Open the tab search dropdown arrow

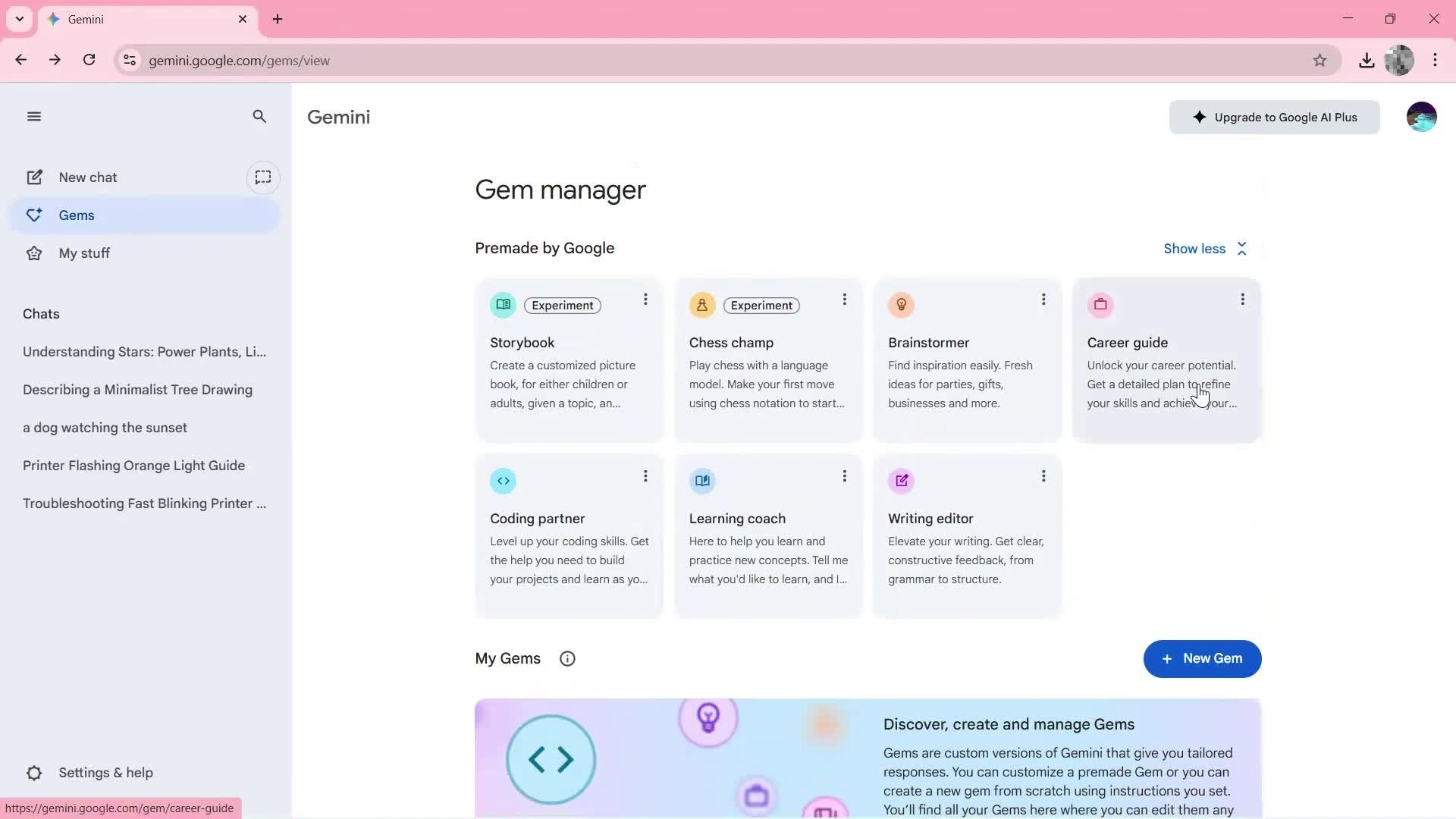20,19
